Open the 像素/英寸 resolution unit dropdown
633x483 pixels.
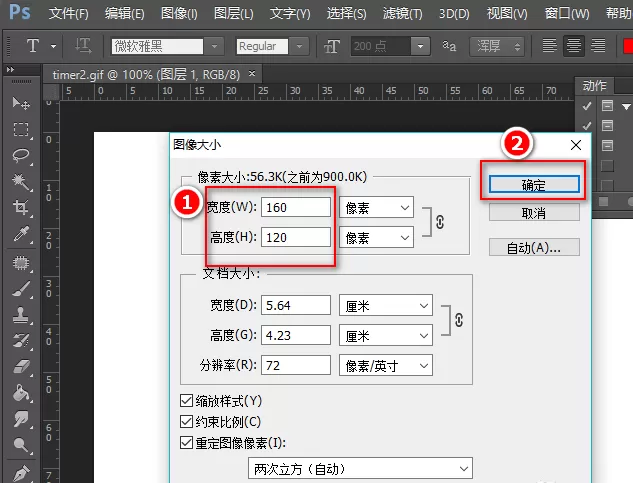[386, 365]
